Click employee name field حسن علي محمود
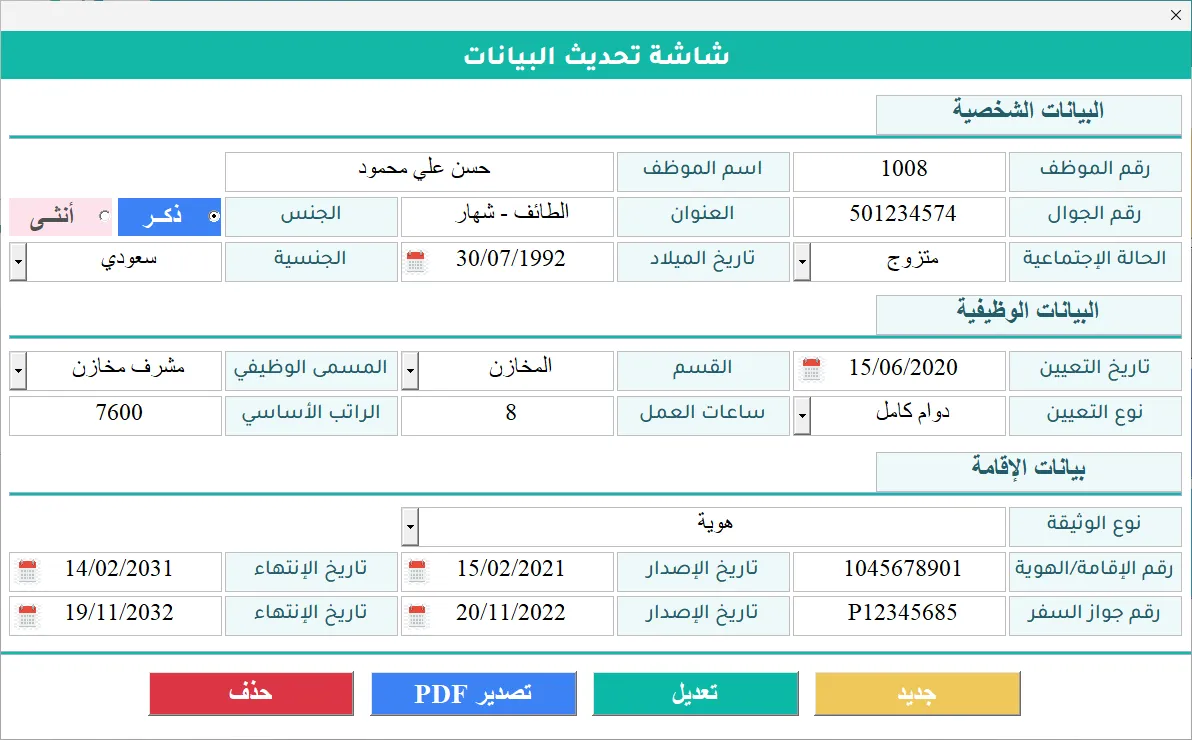1192x740 pixels. [x=419, y=172]
